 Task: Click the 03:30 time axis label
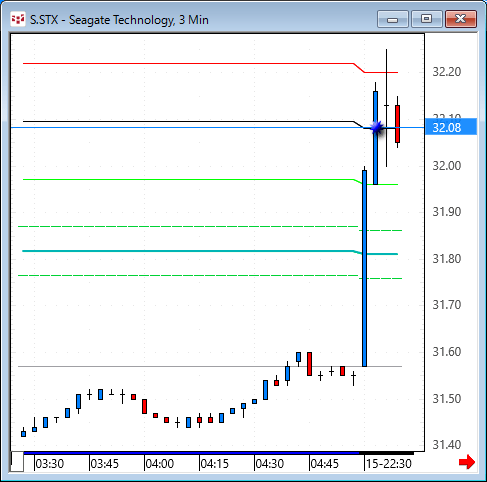[50, 464]
